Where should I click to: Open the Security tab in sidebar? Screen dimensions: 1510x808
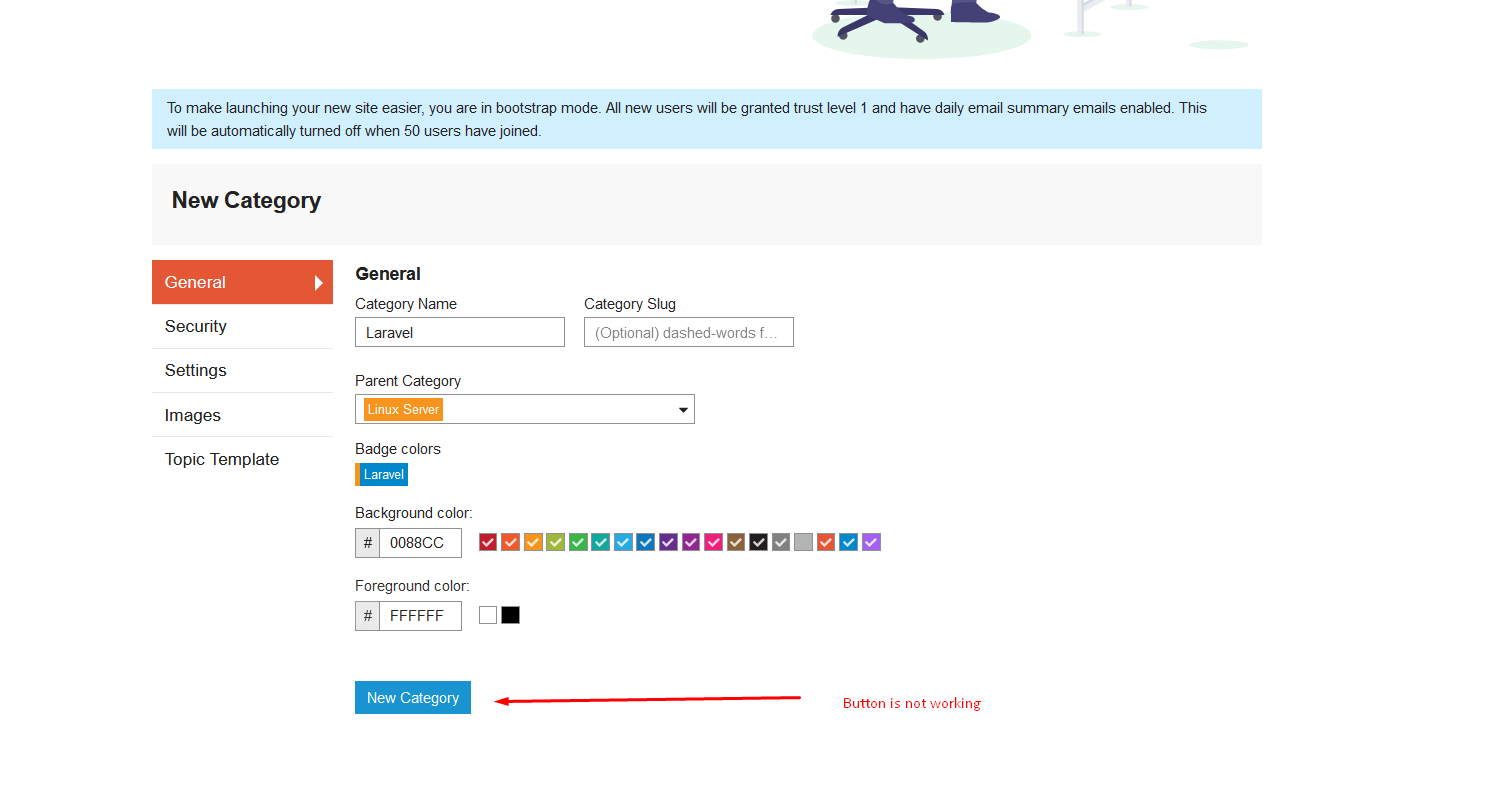click(196, 326)
